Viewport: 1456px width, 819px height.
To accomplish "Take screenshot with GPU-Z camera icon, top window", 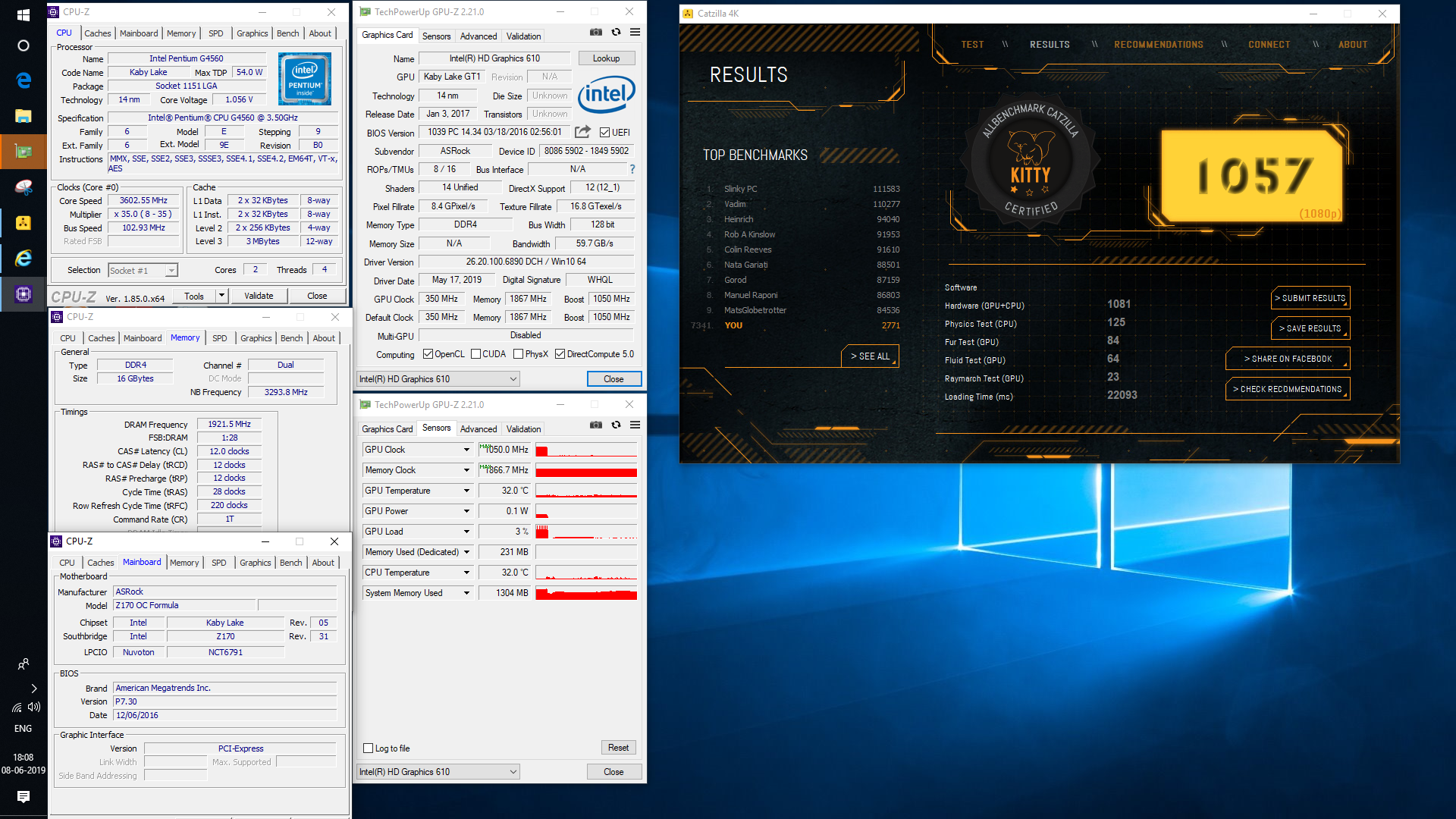I will [x=596, y=33].
